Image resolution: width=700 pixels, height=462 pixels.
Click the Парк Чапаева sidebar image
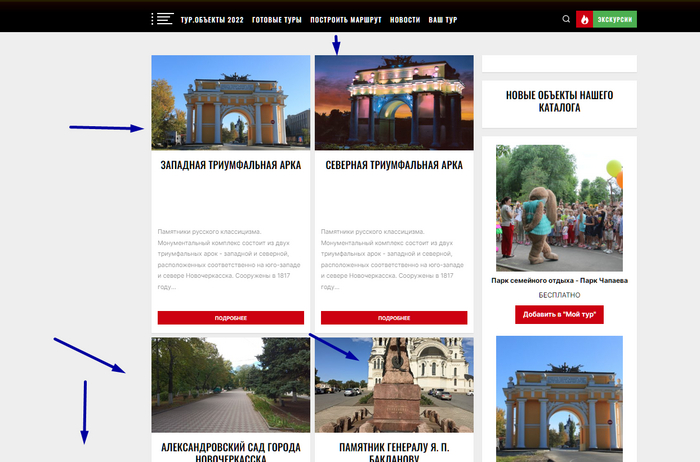[559, 207]
